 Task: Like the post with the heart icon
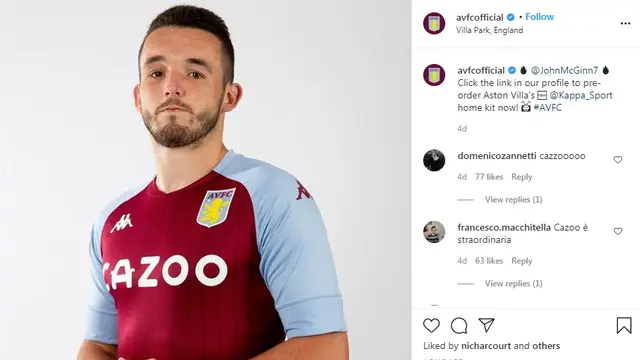(431, 325)
